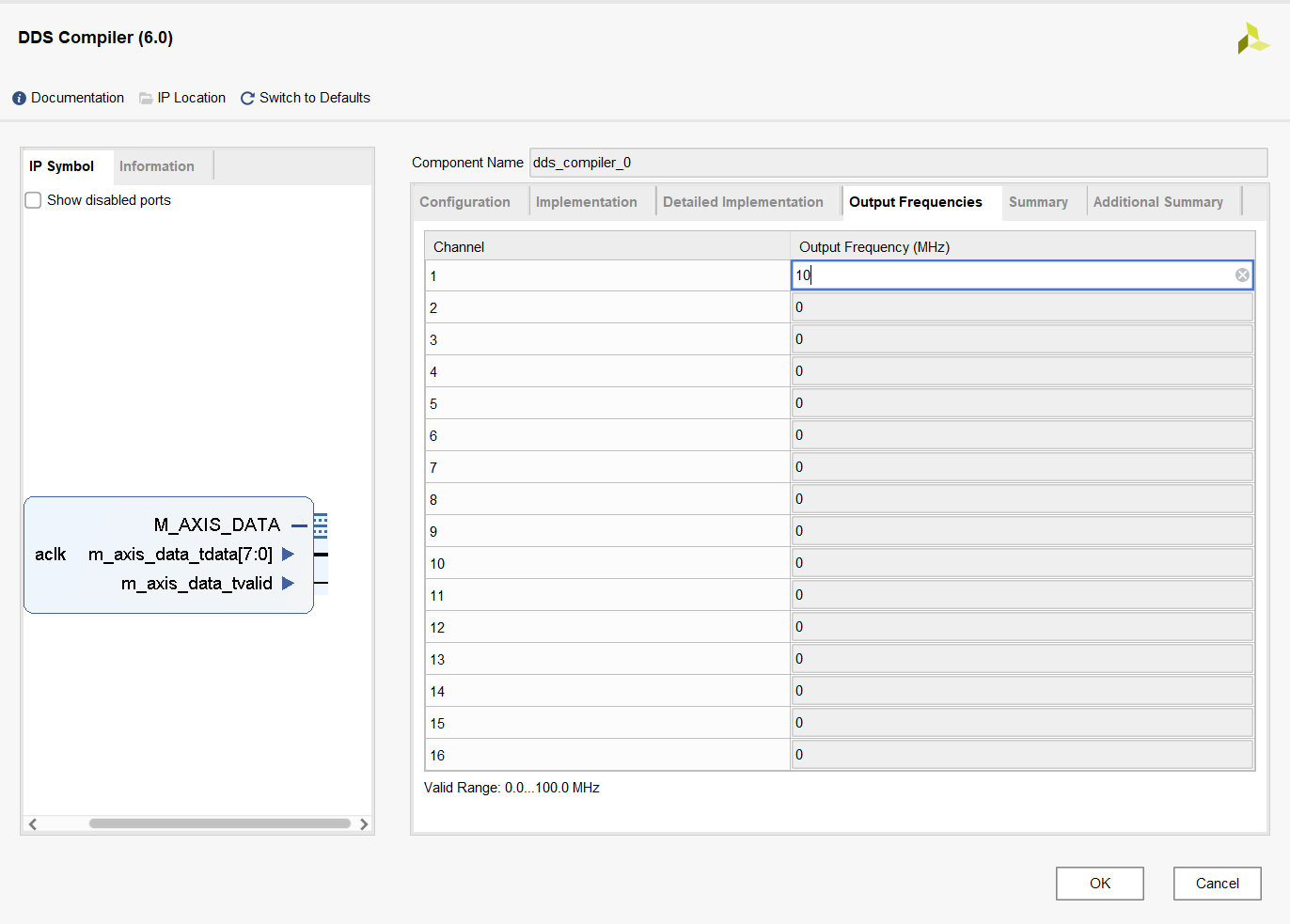Click the Cancel button
Viewport: 1290px width, 924px height.
(x=1218, y=884)
